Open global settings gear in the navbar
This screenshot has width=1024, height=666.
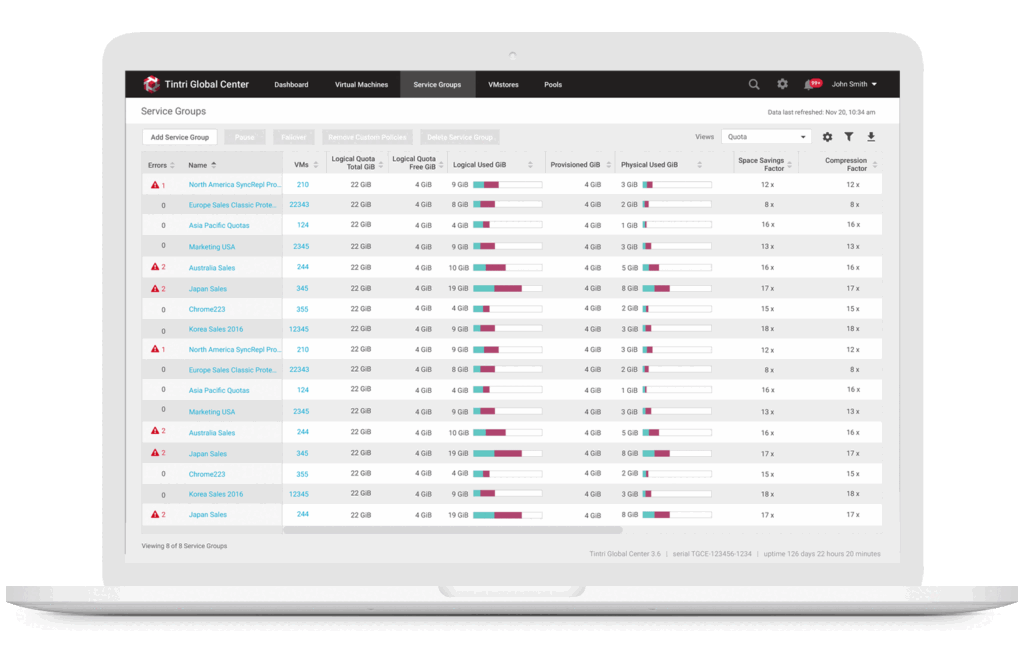[782, 84]
